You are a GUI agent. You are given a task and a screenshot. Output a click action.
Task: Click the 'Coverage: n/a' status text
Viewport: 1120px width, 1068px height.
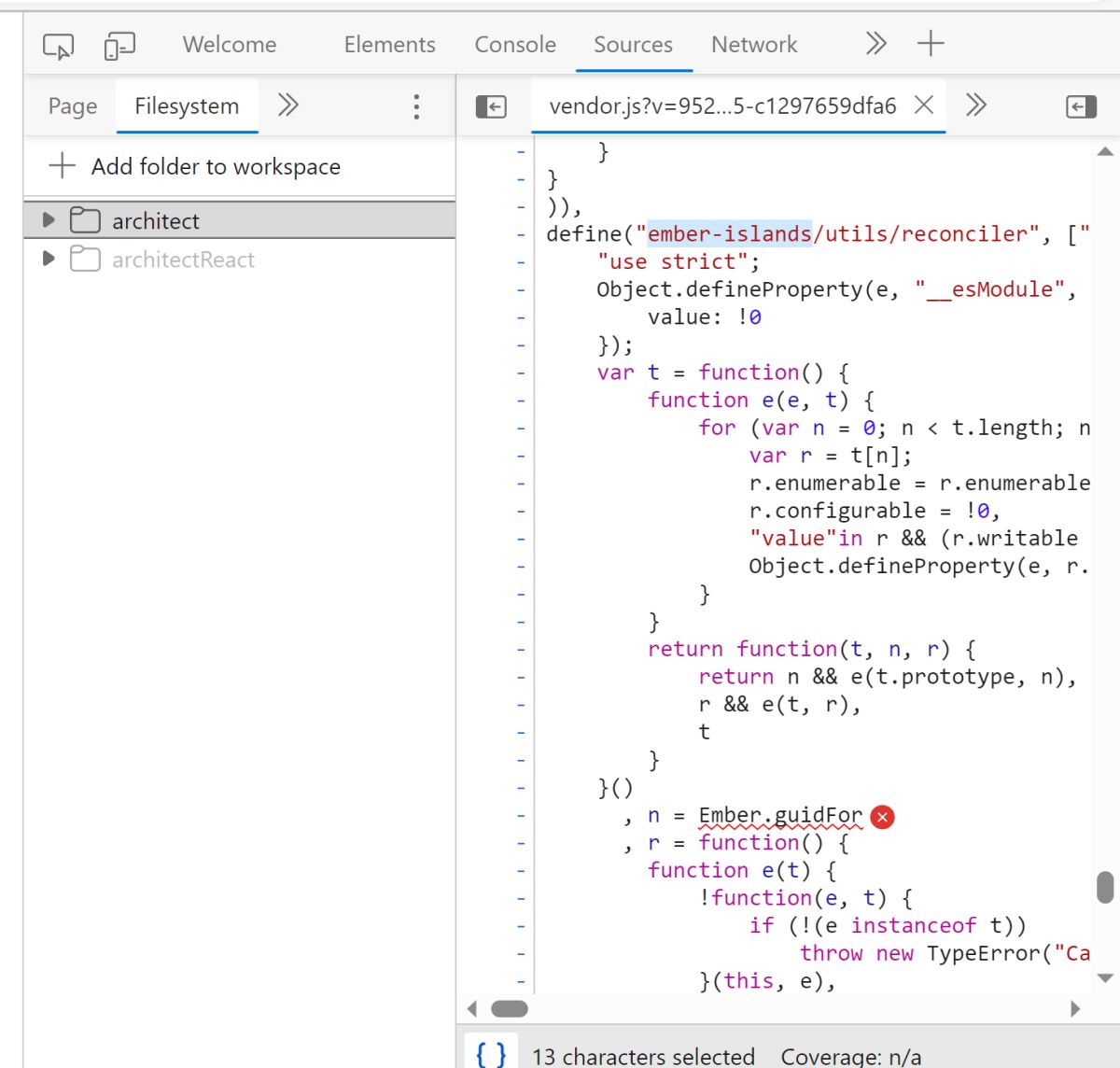click(851, 1056)
